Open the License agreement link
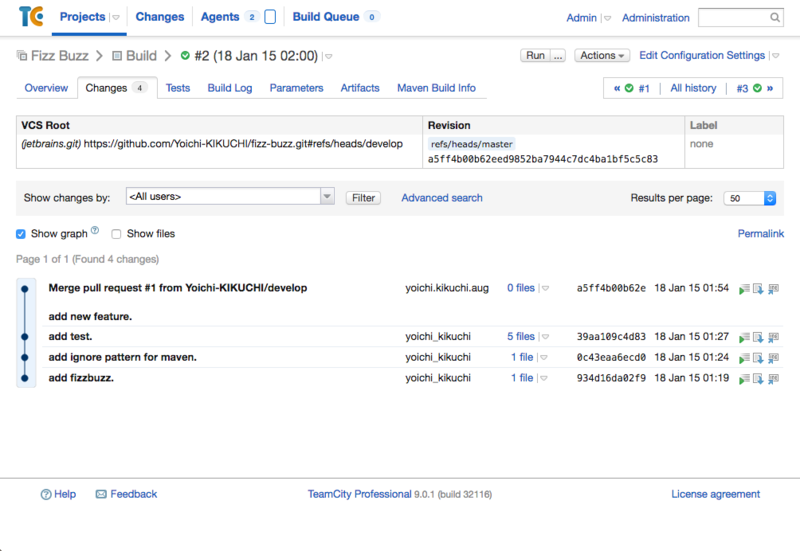Viewport: 800px width, 551px height. click(715, 494)
